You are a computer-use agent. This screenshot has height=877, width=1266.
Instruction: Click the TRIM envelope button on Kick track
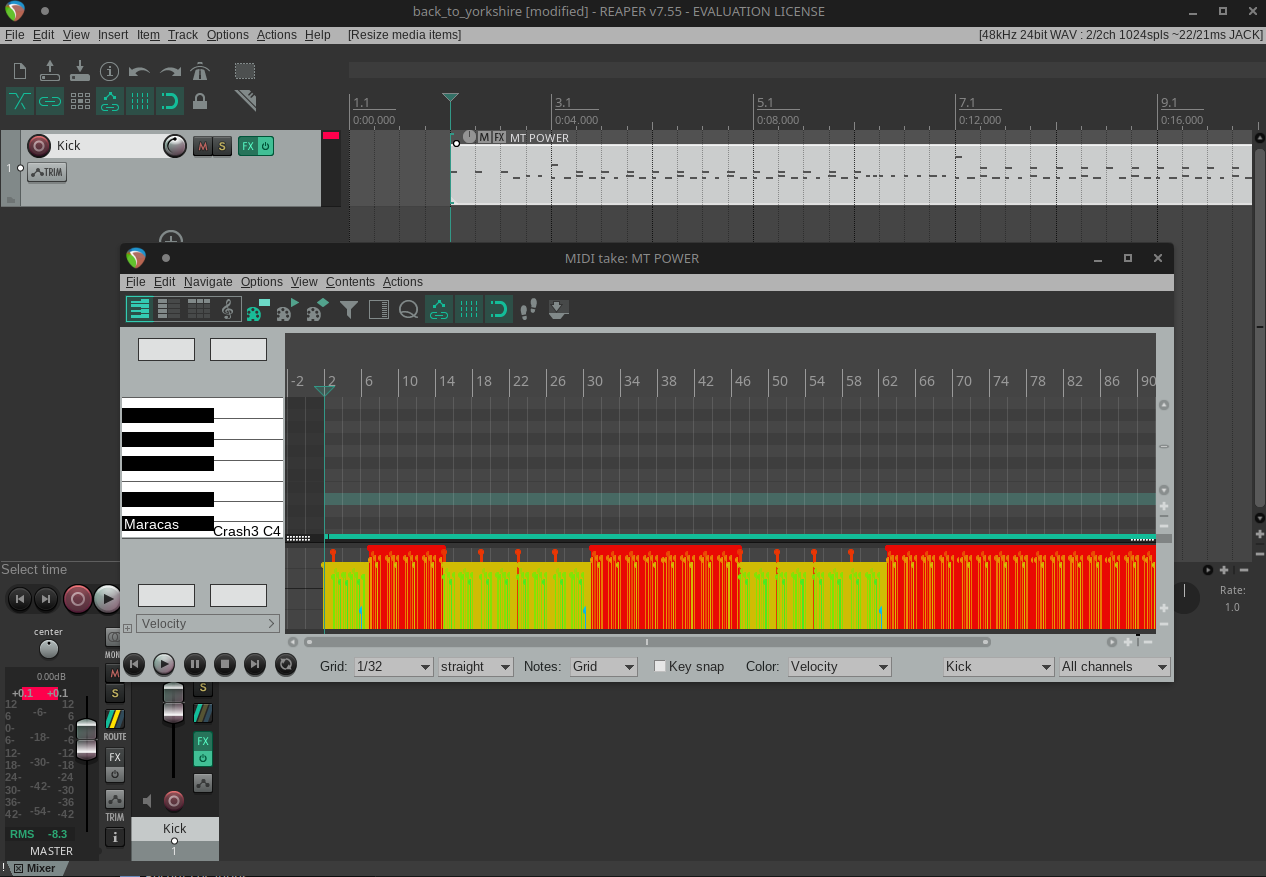pos(47,173)
